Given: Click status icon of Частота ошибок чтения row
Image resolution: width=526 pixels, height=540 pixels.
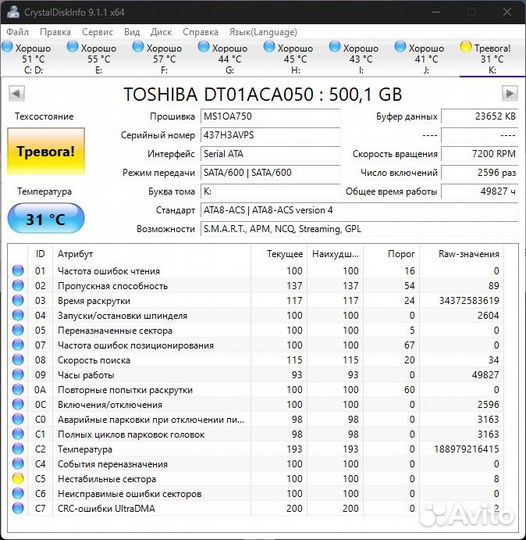Looking at the screenshot, I should tap(18, 271).
